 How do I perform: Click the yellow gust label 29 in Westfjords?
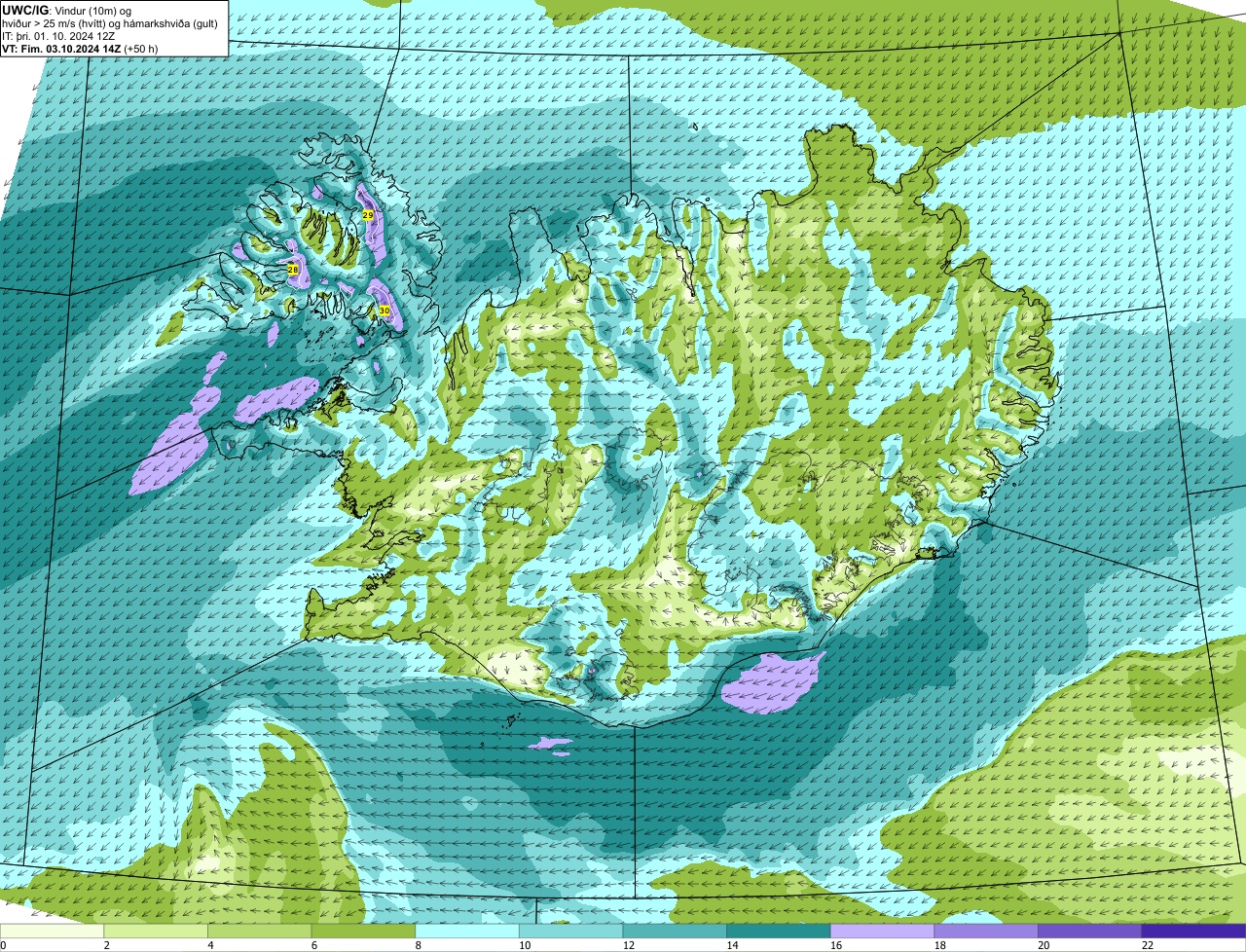[368, 214]
